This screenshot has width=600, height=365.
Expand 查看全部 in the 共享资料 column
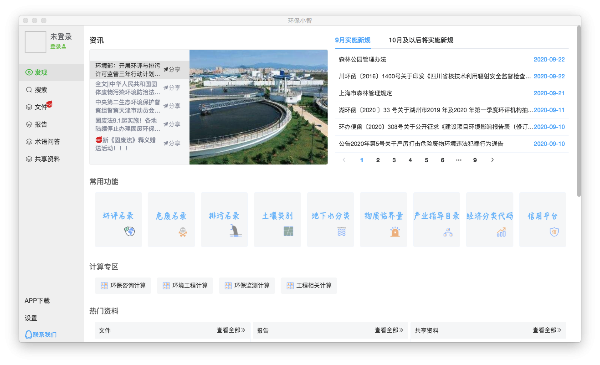[547, 330]
